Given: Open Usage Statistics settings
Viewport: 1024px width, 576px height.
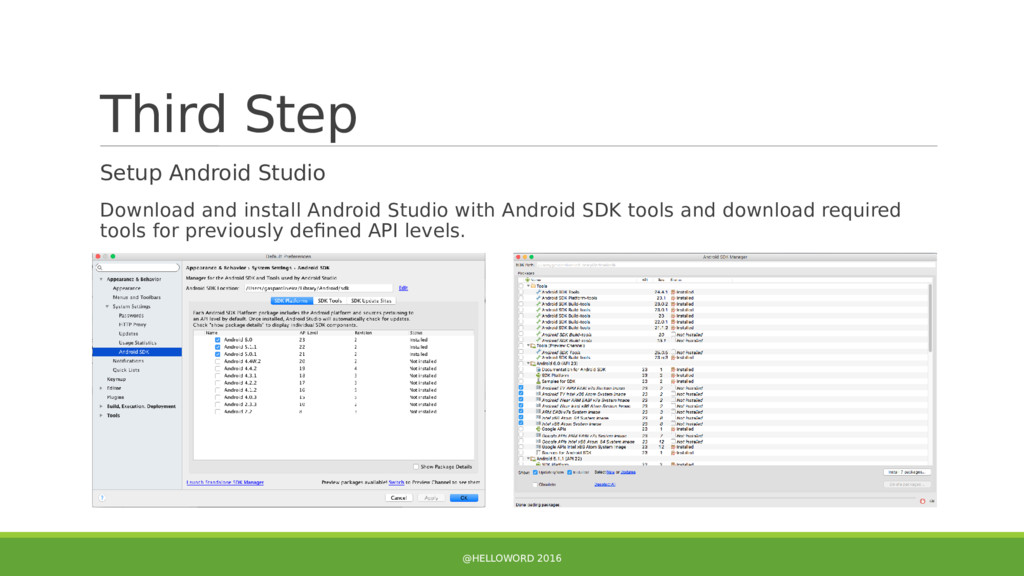Looking at the screenshot, I should pos(137,343).
